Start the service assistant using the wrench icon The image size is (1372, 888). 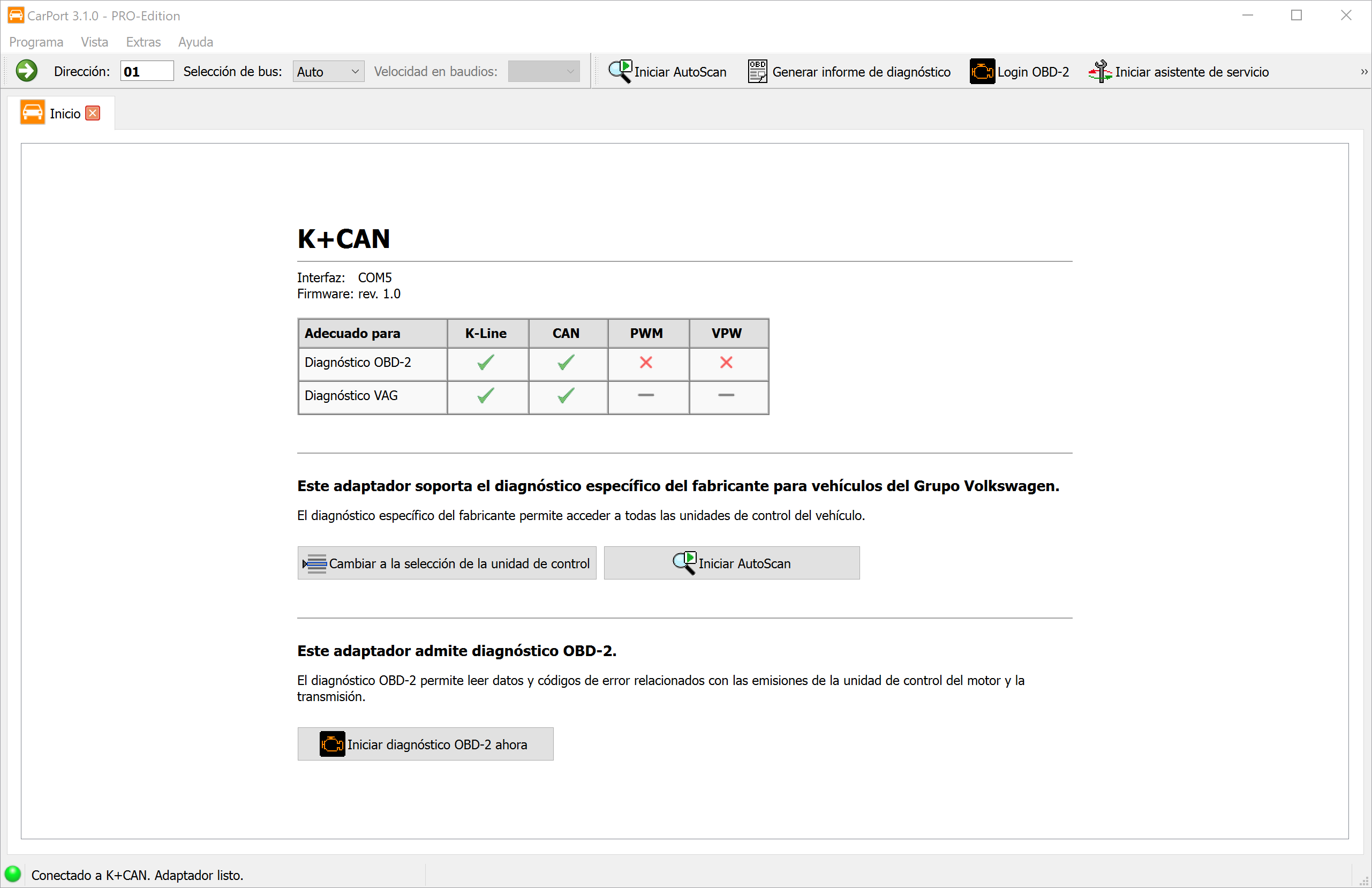1099,71
